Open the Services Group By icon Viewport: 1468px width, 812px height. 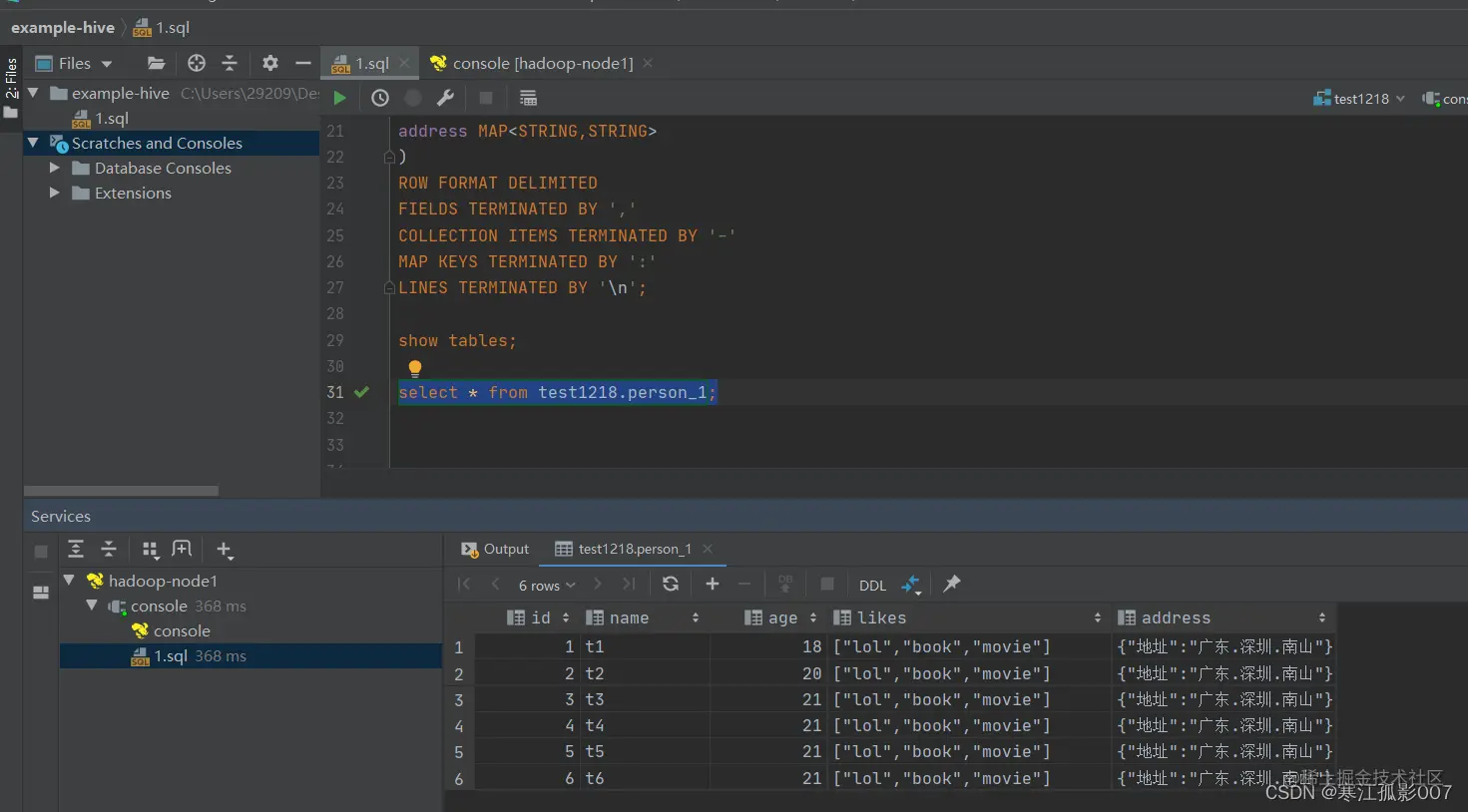point(151,549)
